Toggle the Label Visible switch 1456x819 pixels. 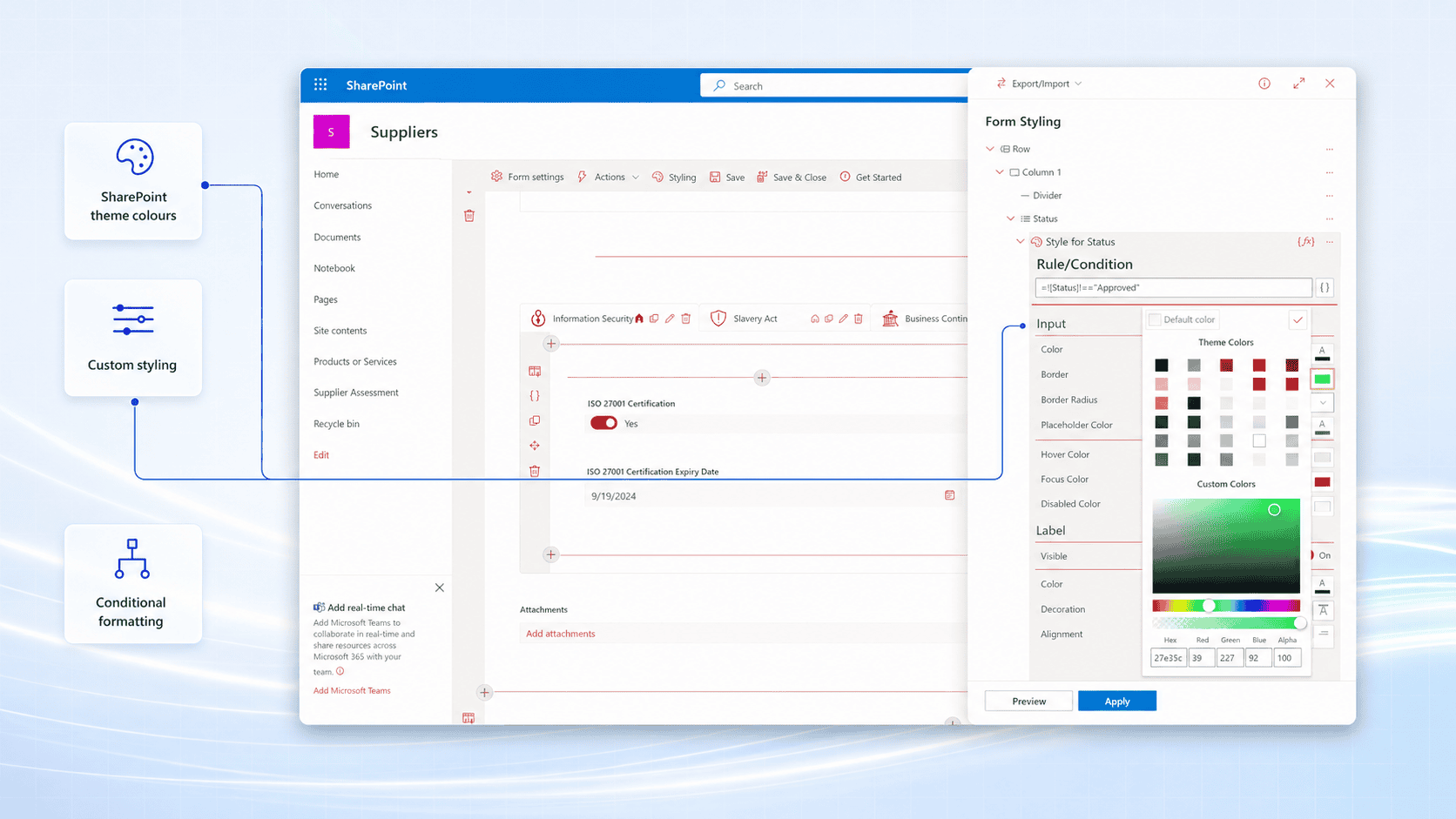[x=1311, y=555]
